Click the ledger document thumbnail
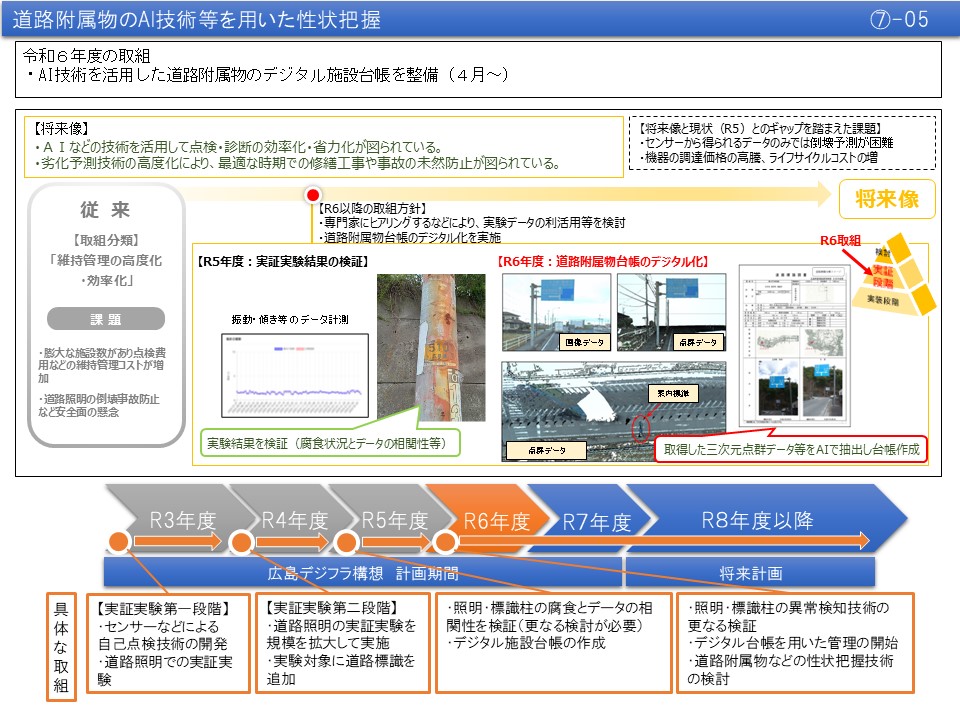Viewport: 960px width, 720px height. (795, 345)
